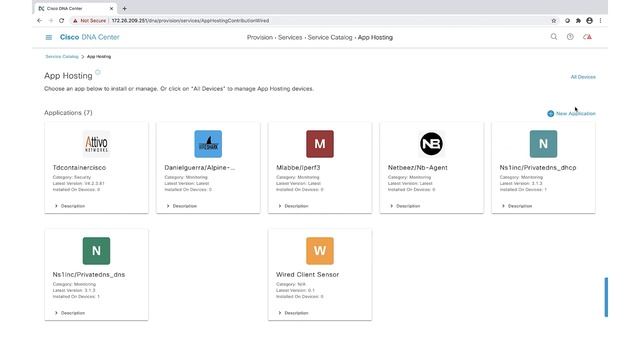Open a new browser tab with plus
Screen dimensions: 640x360
(124, 8)
